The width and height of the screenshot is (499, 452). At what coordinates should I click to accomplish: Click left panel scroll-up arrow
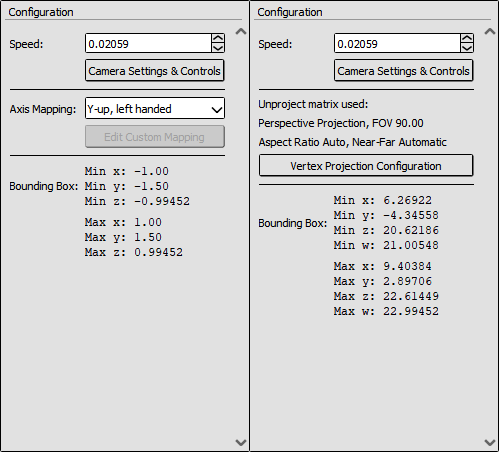[241, 32]
